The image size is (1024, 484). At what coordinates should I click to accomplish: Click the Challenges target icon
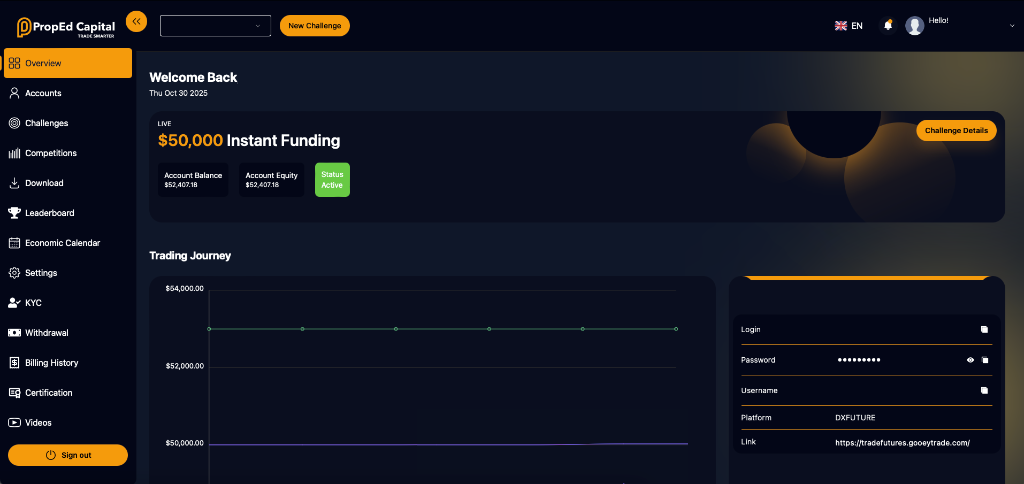14,123
